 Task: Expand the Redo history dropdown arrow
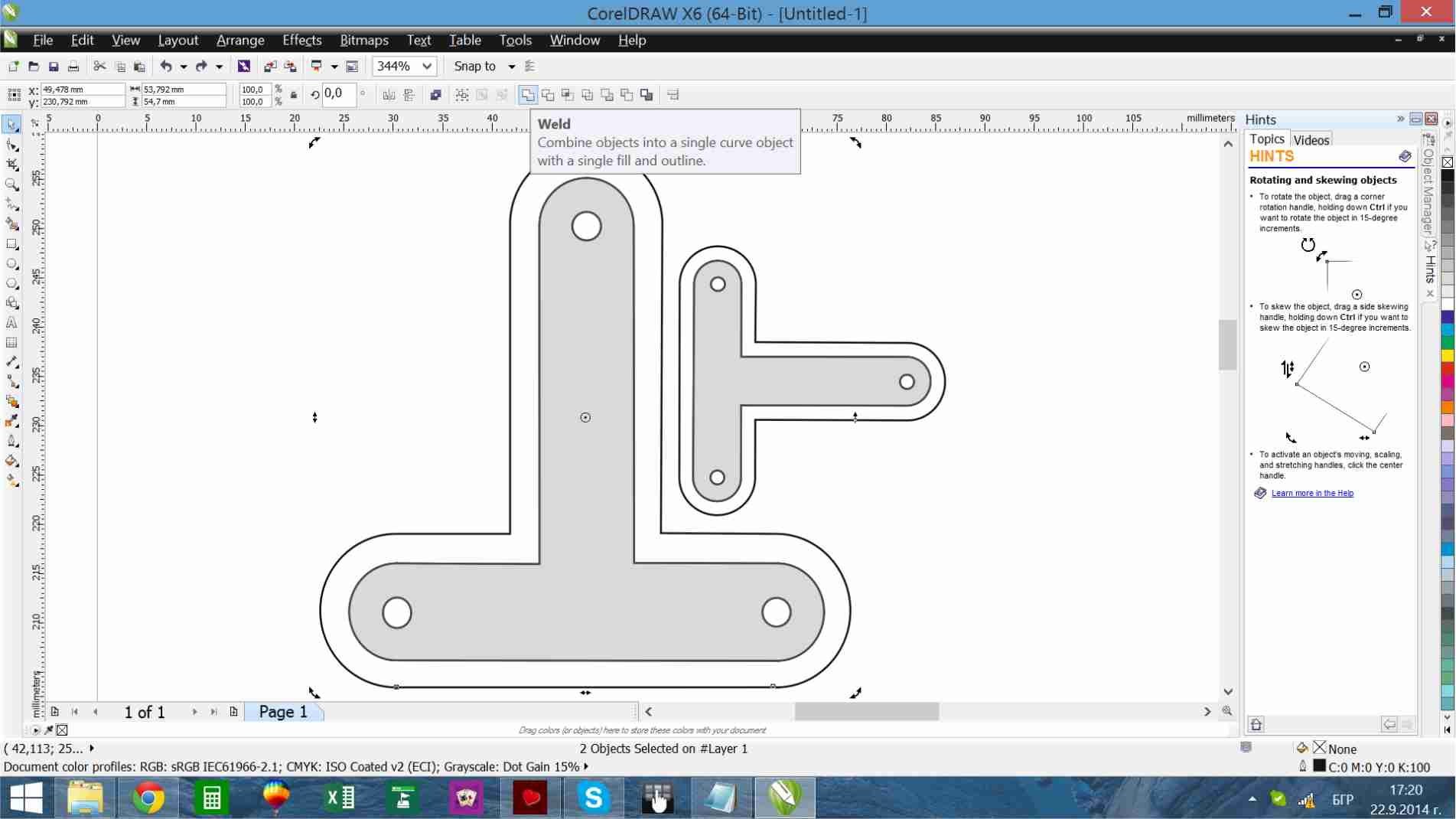[x=220, y=67]
